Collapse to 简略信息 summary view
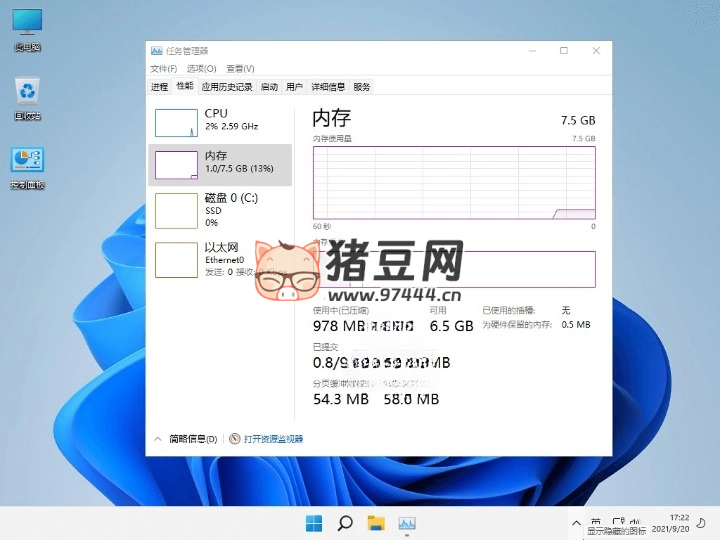 (x=186, y=439)
